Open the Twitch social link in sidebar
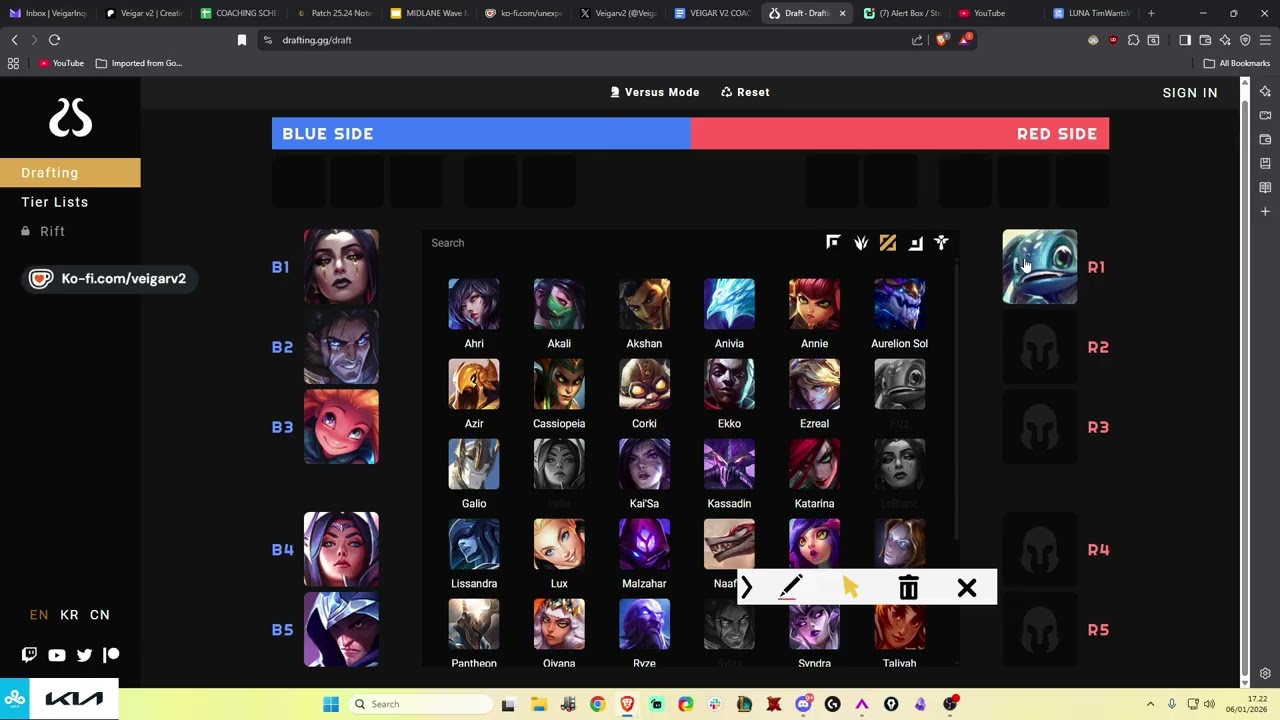This screenshot has height=720, width=1280. click(x=29, y=655)
